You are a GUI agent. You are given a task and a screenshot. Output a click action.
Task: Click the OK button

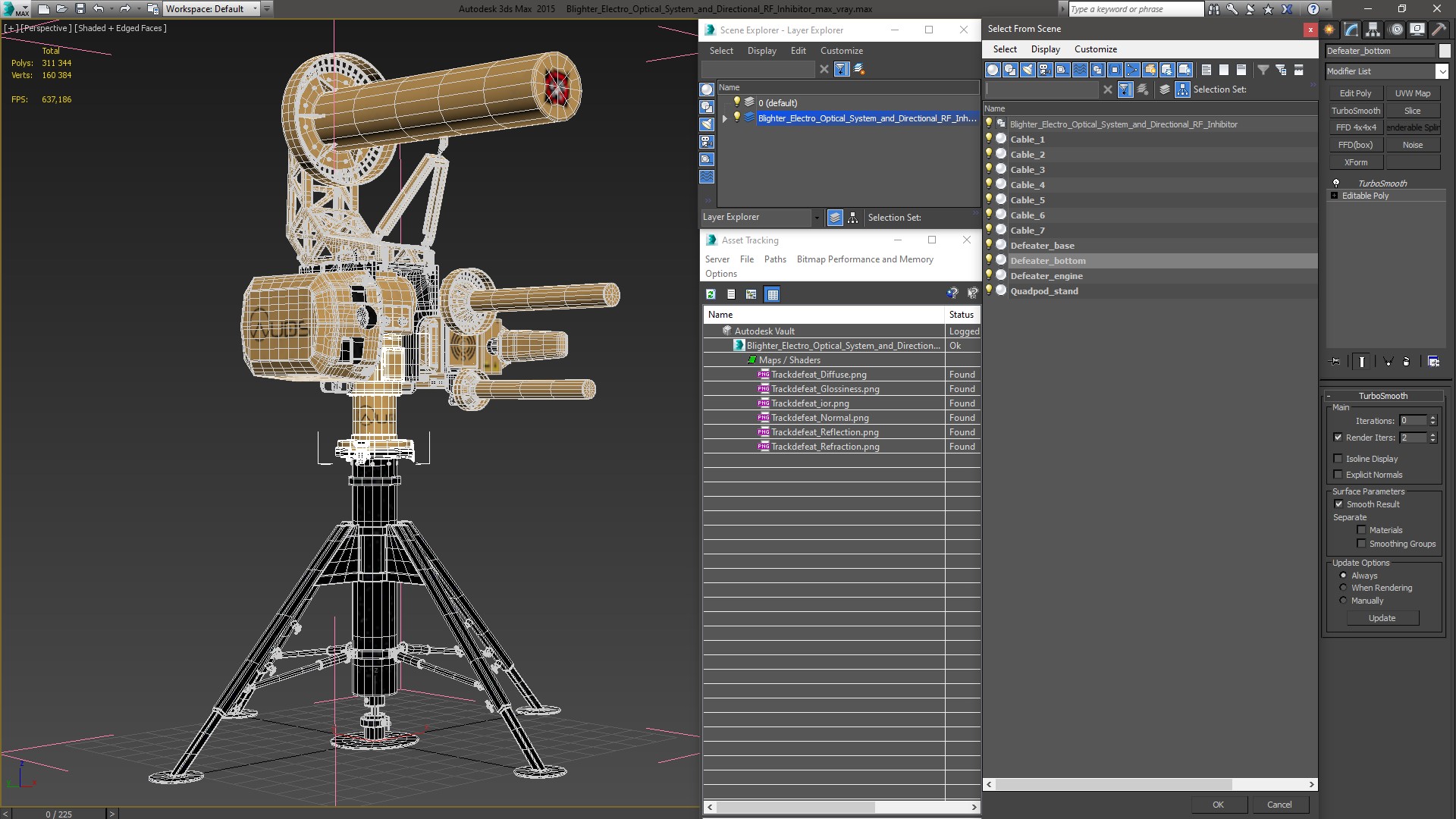click(x=1217, y=805)
